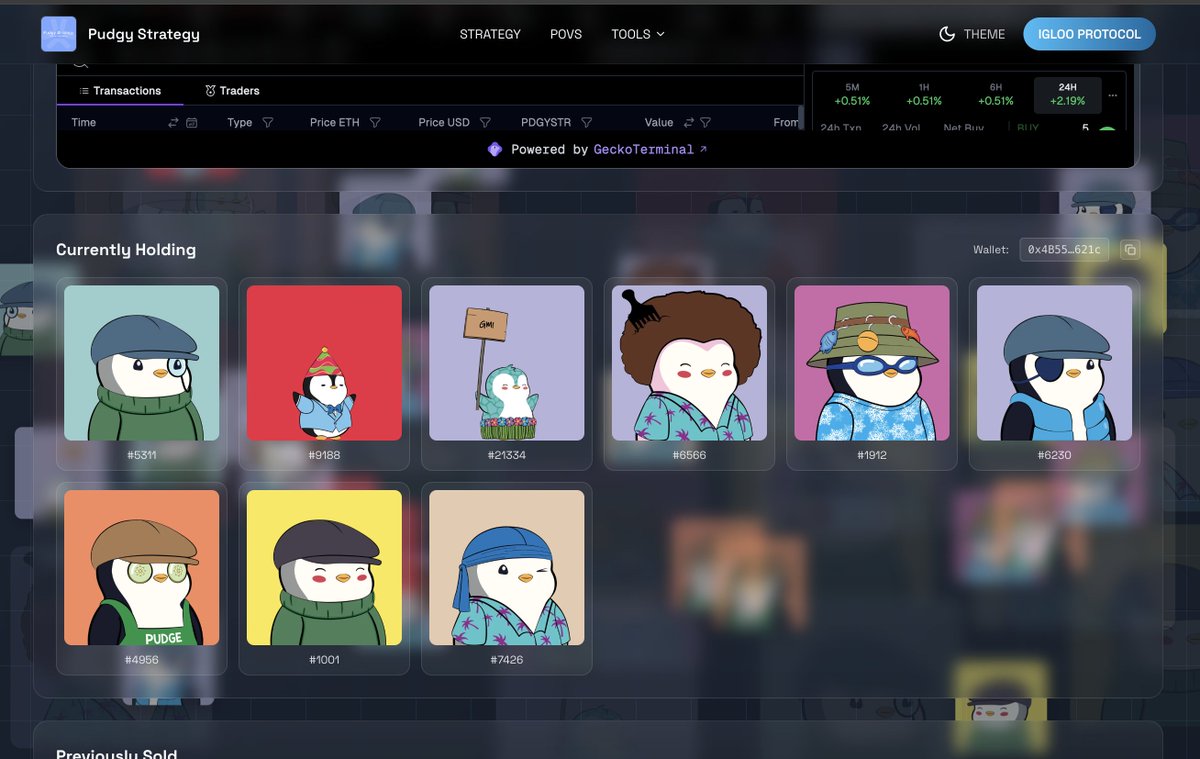Click the Price ETH column header
Image resolution: width=1200 pixels, height=759 pixels.
pos(335,123)
